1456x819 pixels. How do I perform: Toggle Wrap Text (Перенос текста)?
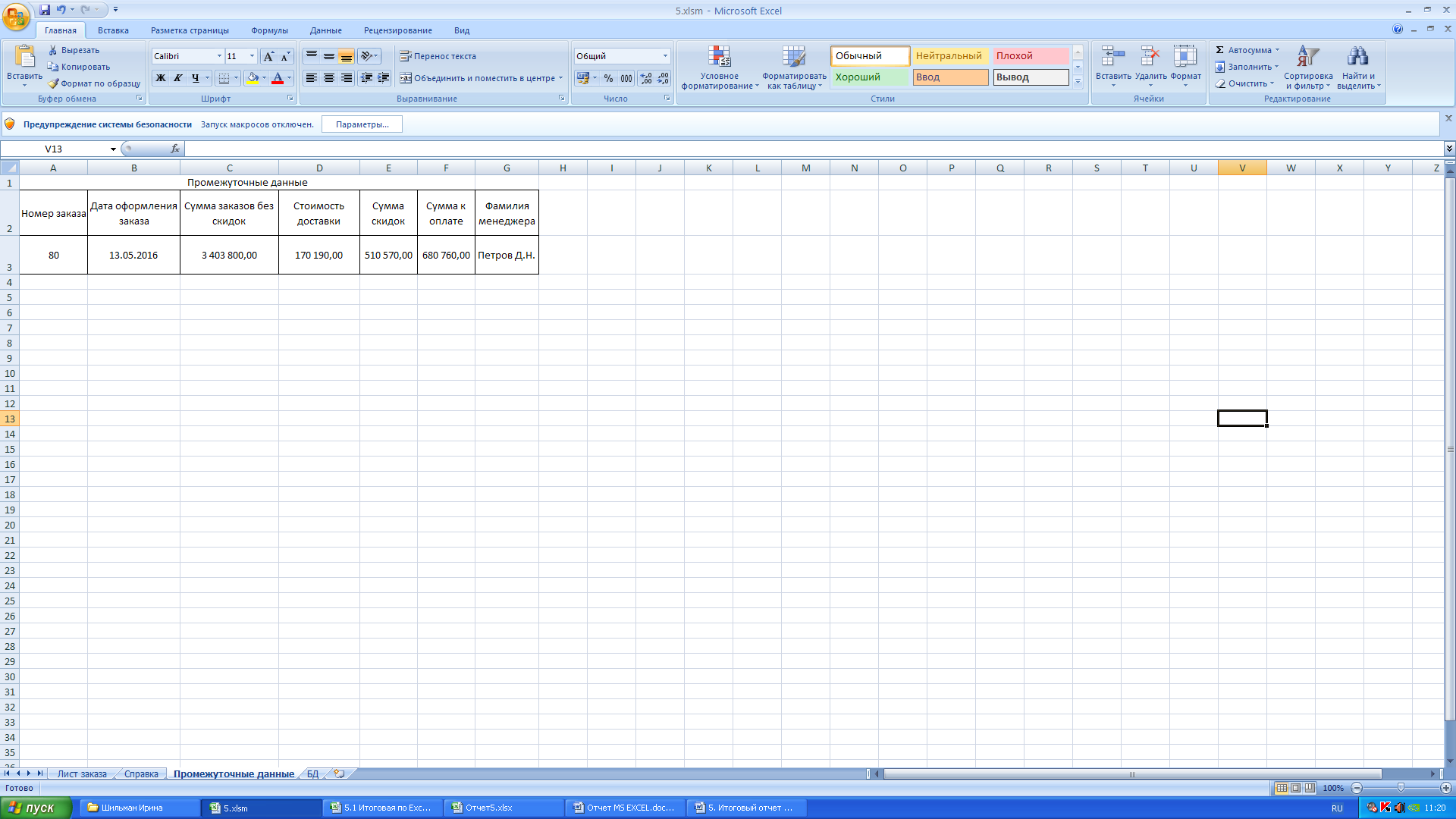click(x=438, y=56)
